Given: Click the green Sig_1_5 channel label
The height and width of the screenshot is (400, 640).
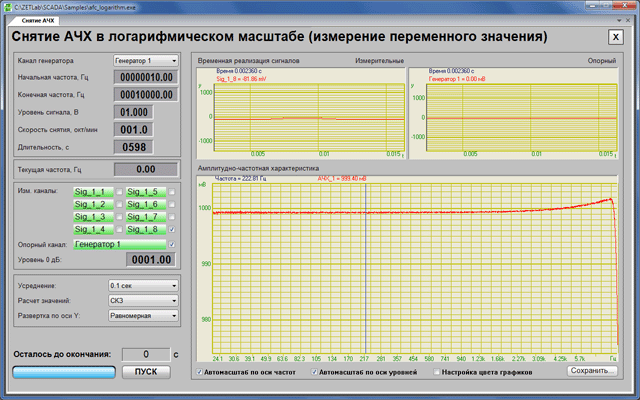Looking at the screenshot, I should point(146,191).
